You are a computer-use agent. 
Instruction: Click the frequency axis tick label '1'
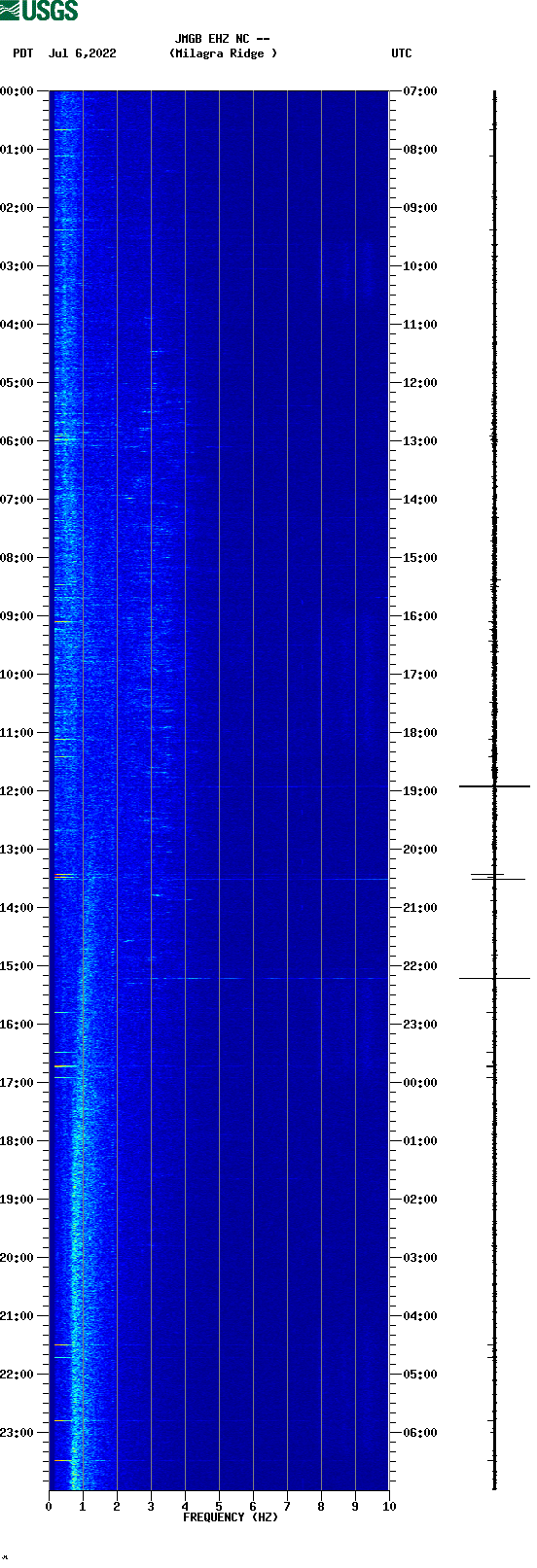click(83, 1507)
